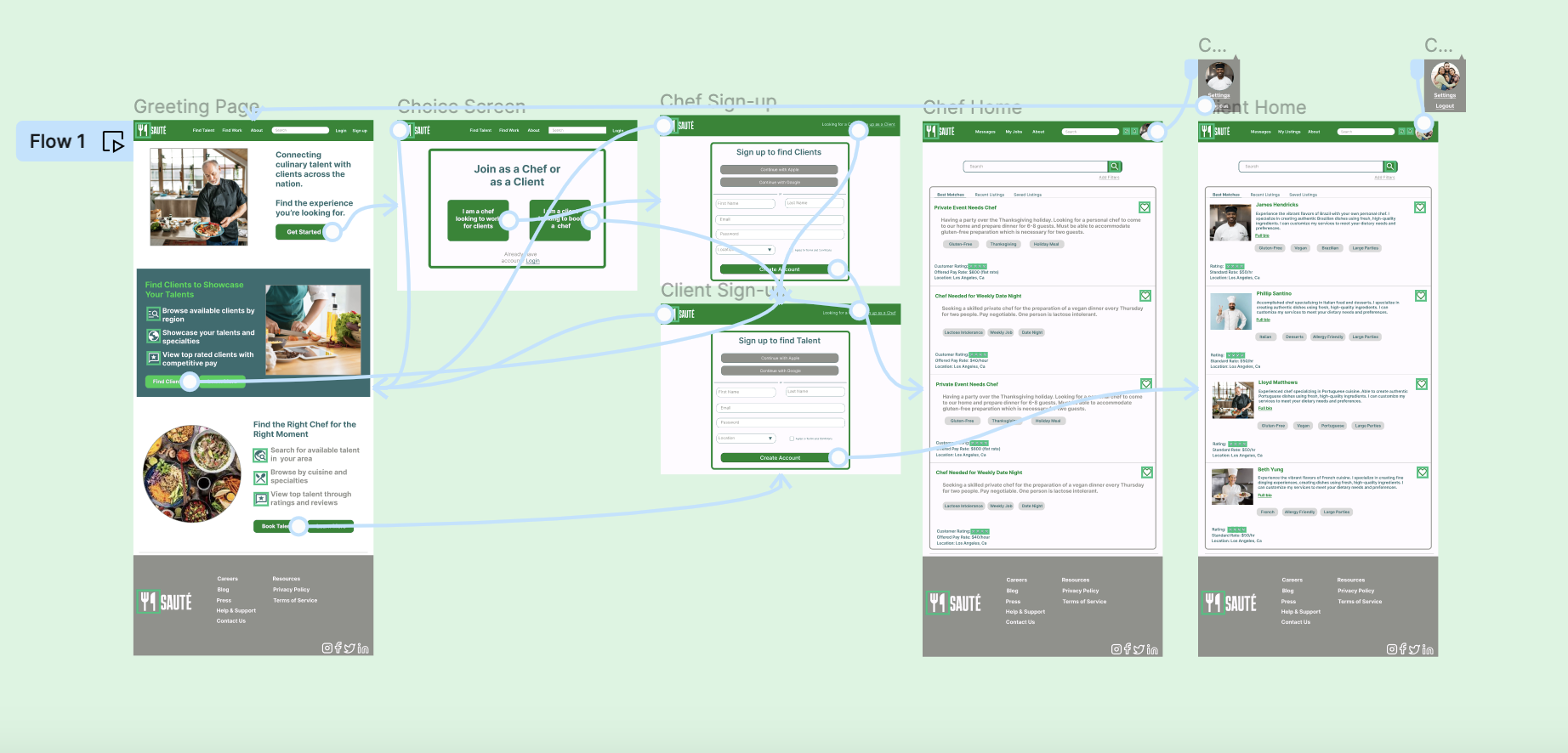Click the Get Started button on Greeting Page
Screen dimensions: 1568x753
304,232
